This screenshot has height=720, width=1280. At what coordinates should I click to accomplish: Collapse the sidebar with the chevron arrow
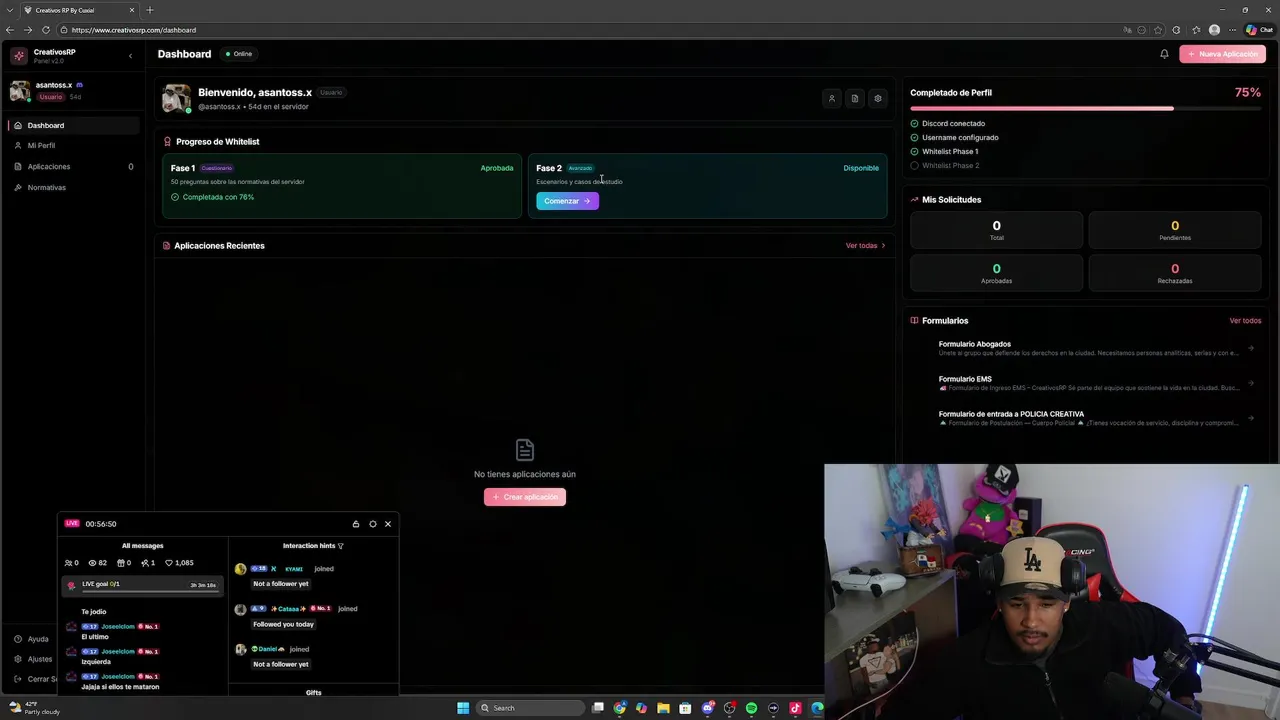(x=130, y=56)
